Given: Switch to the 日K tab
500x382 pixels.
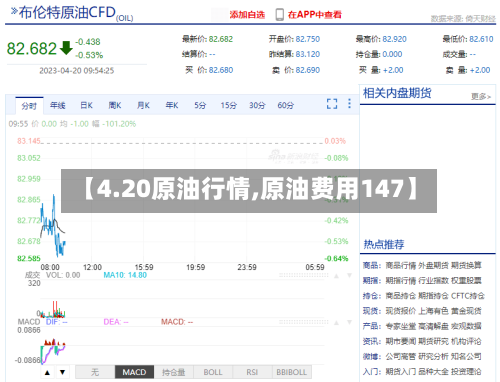Looking at the screenshot, I should (x=86, y=106).
